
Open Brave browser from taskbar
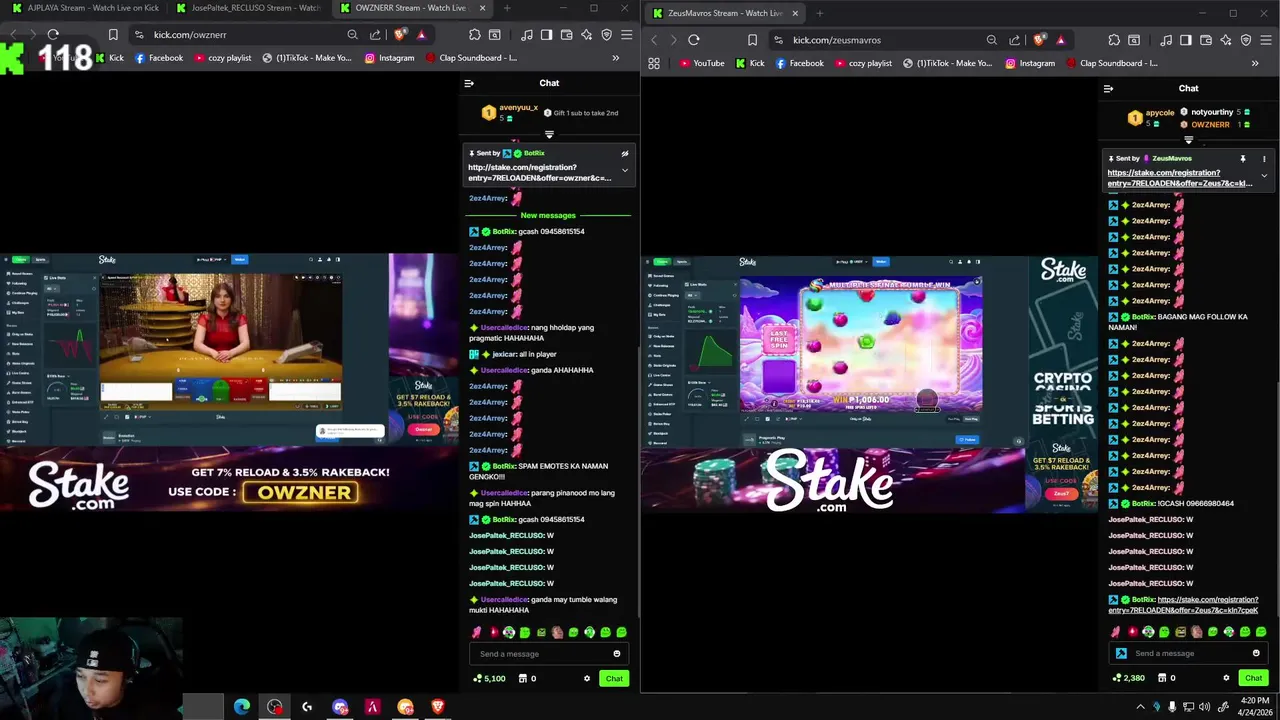[x=437, y=707]
